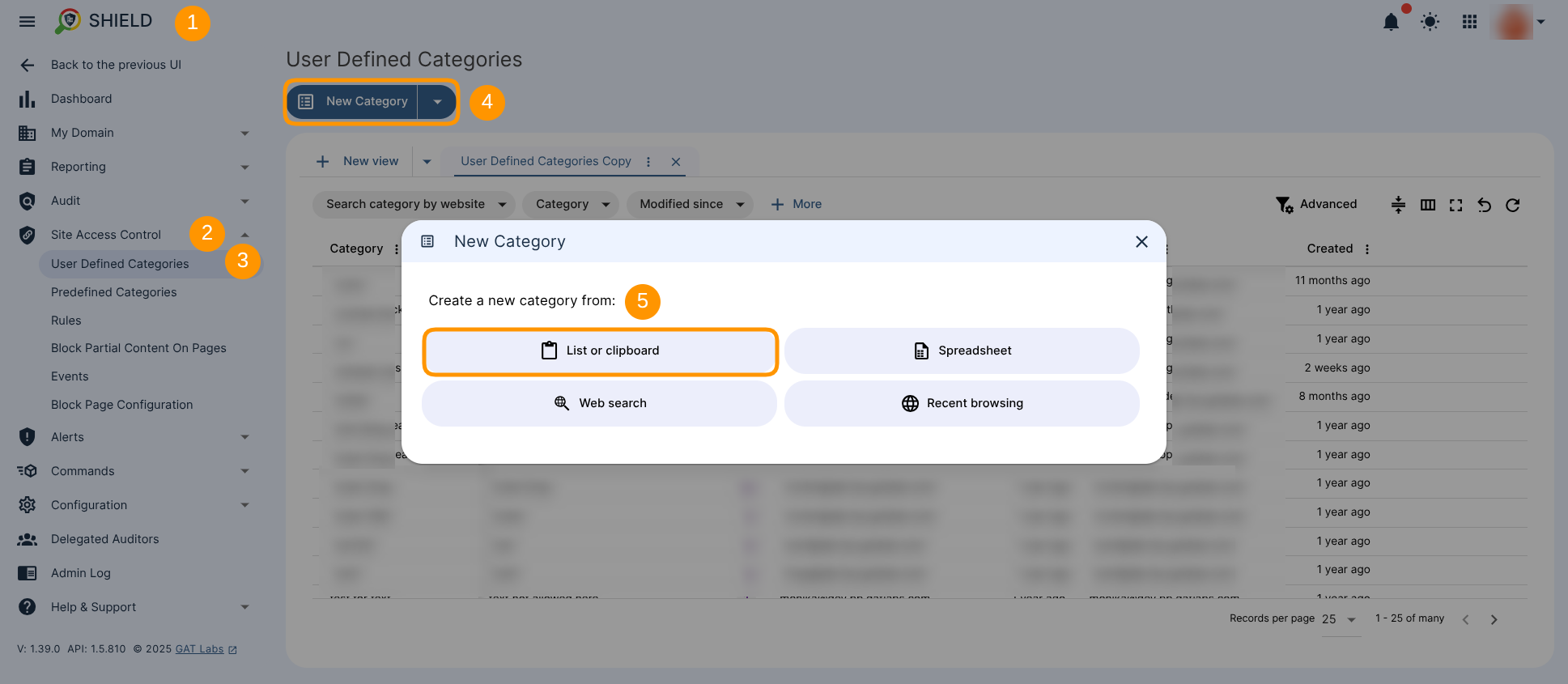Expand the Reporting menu
Image resolution: width=1568 pixels, height=684 pixels.
click(244, 168)
